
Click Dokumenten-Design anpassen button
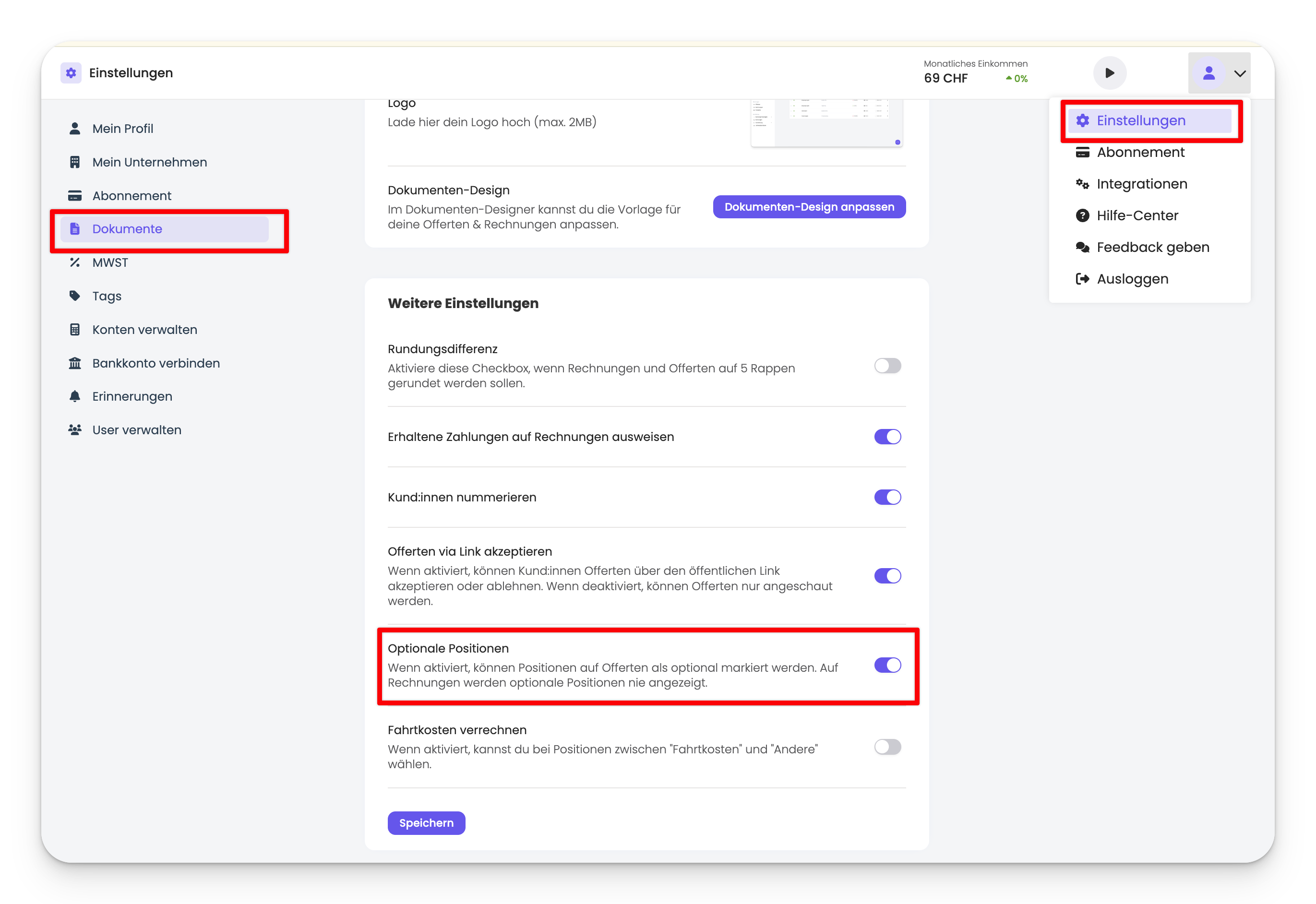point(809,207)
